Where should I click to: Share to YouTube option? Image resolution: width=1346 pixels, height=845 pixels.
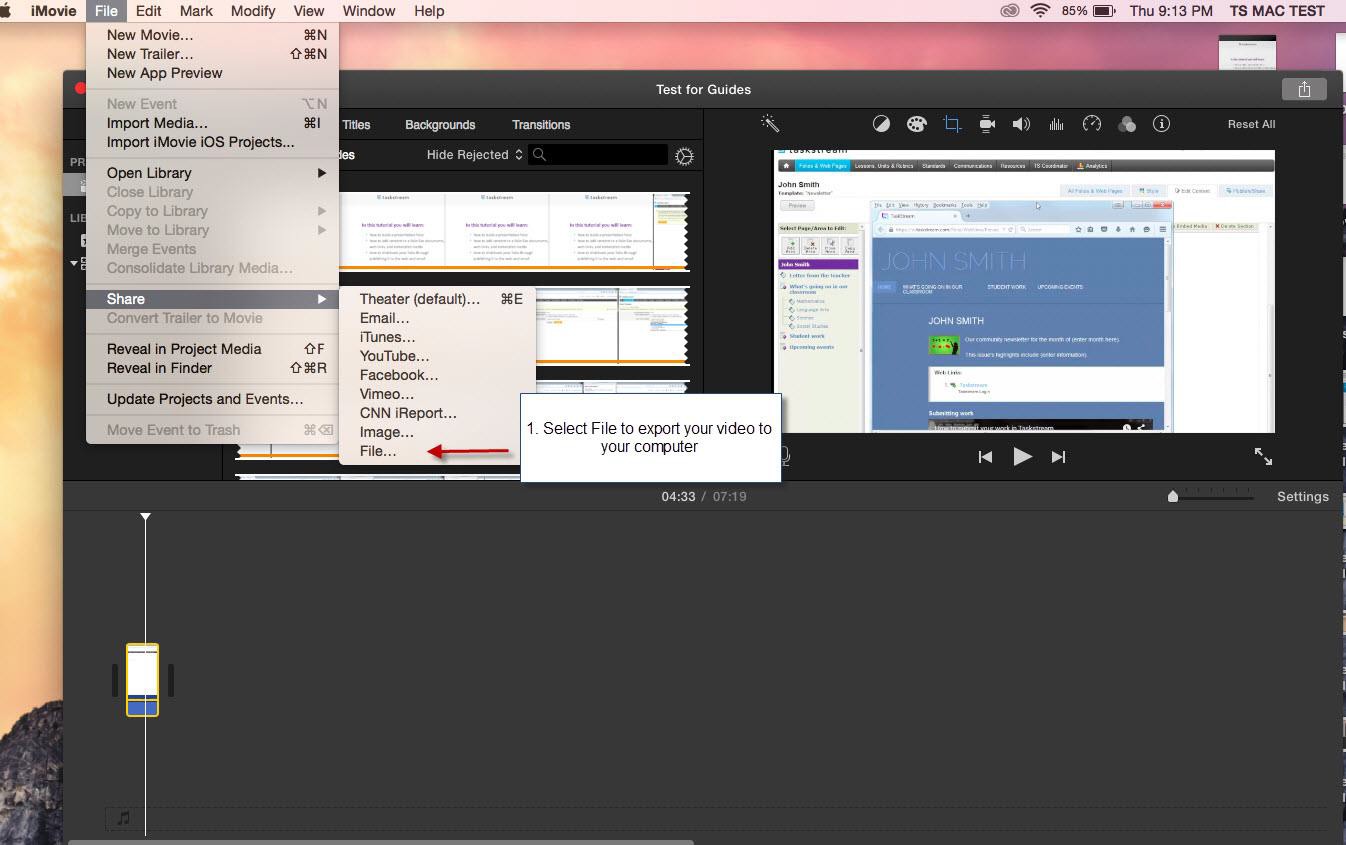pyautogui.click(x=437, y=356)
